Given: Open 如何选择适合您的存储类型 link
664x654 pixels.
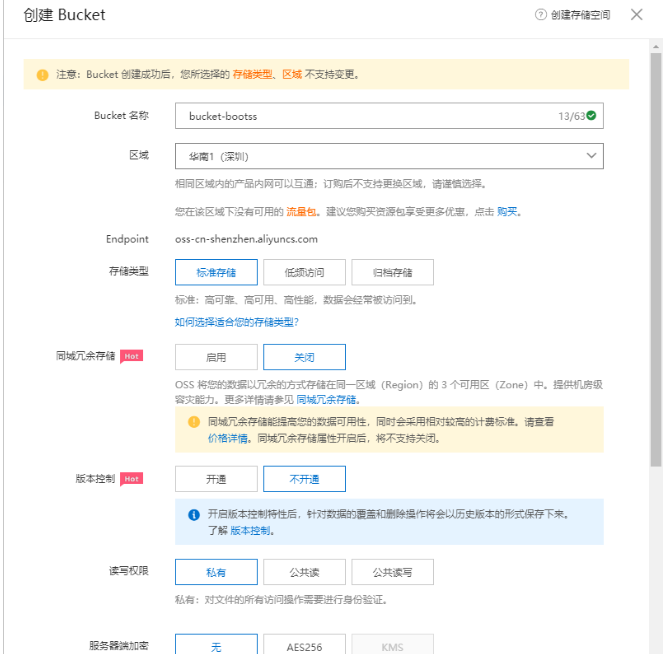Looking at the screenshot, I should coord(237,322).
